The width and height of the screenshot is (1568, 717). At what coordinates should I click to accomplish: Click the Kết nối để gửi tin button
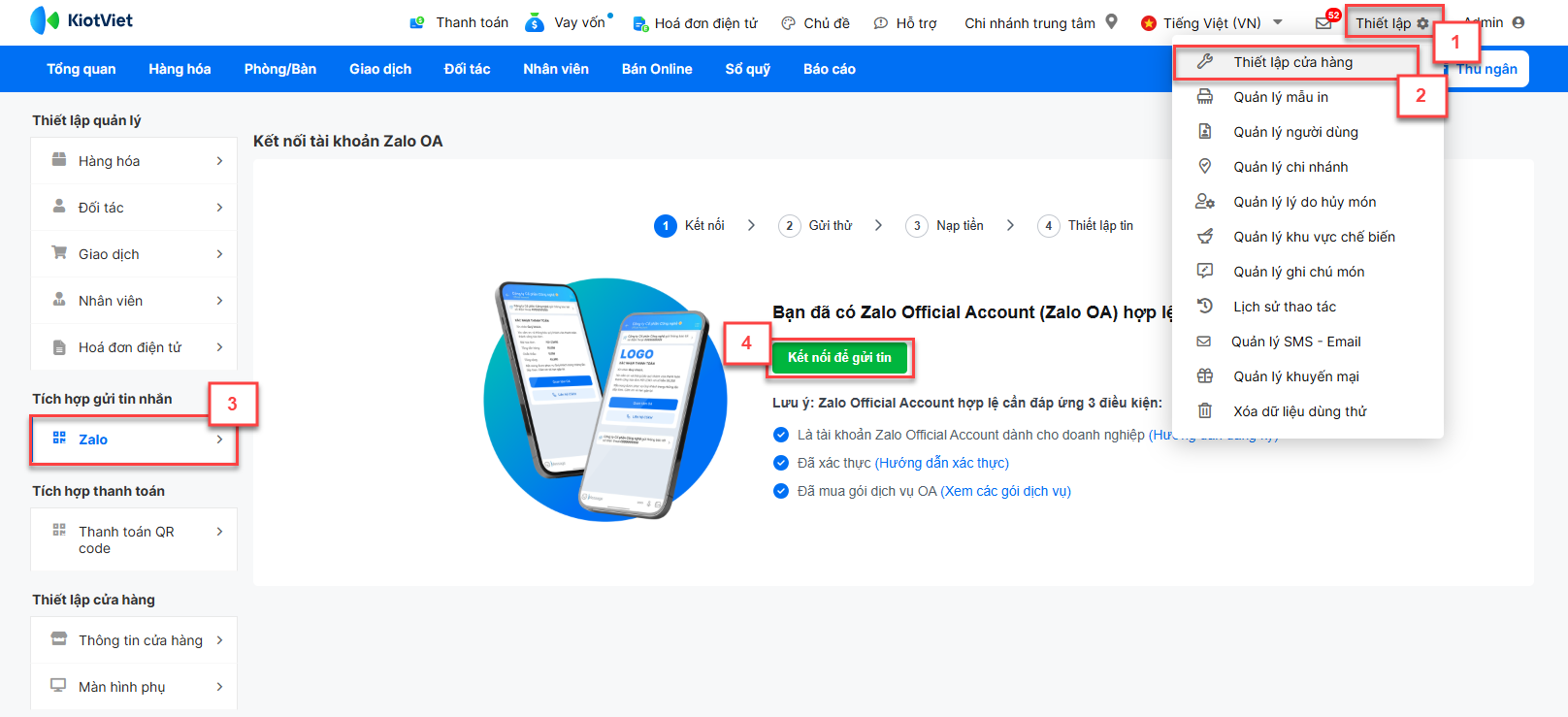pos(839,358)
